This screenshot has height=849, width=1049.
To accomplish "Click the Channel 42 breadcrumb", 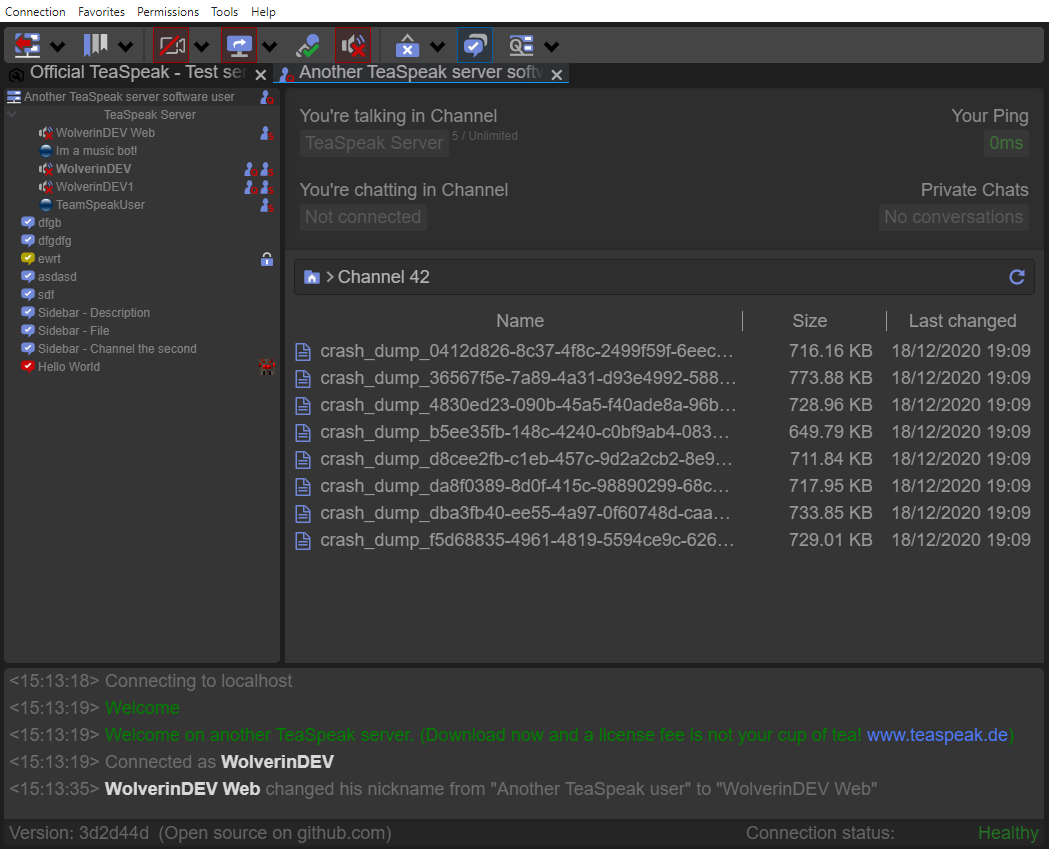I will click(x=383, y=277).
